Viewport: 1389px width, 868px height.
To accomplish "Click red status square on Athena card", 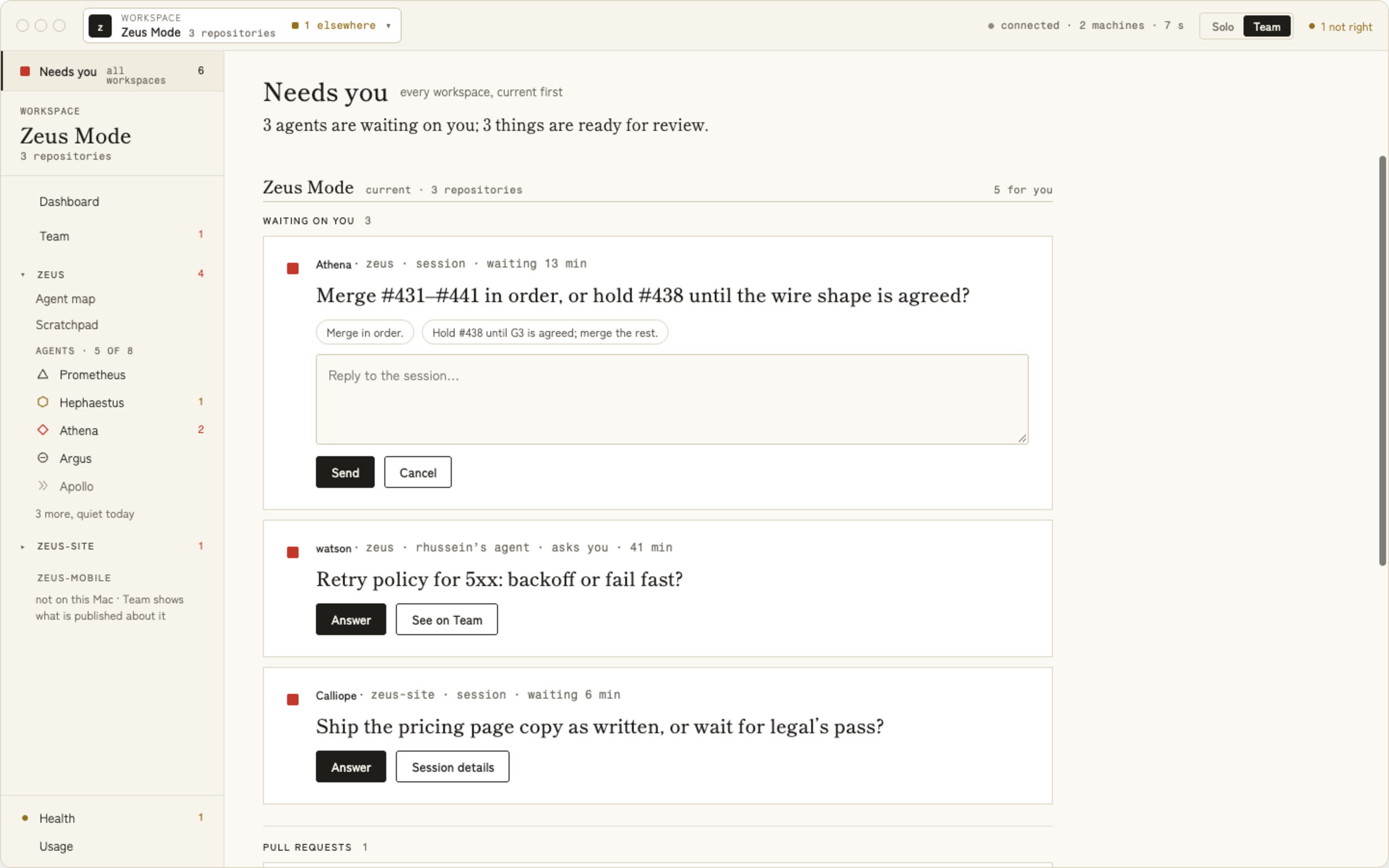I will [x=293, y=268].
